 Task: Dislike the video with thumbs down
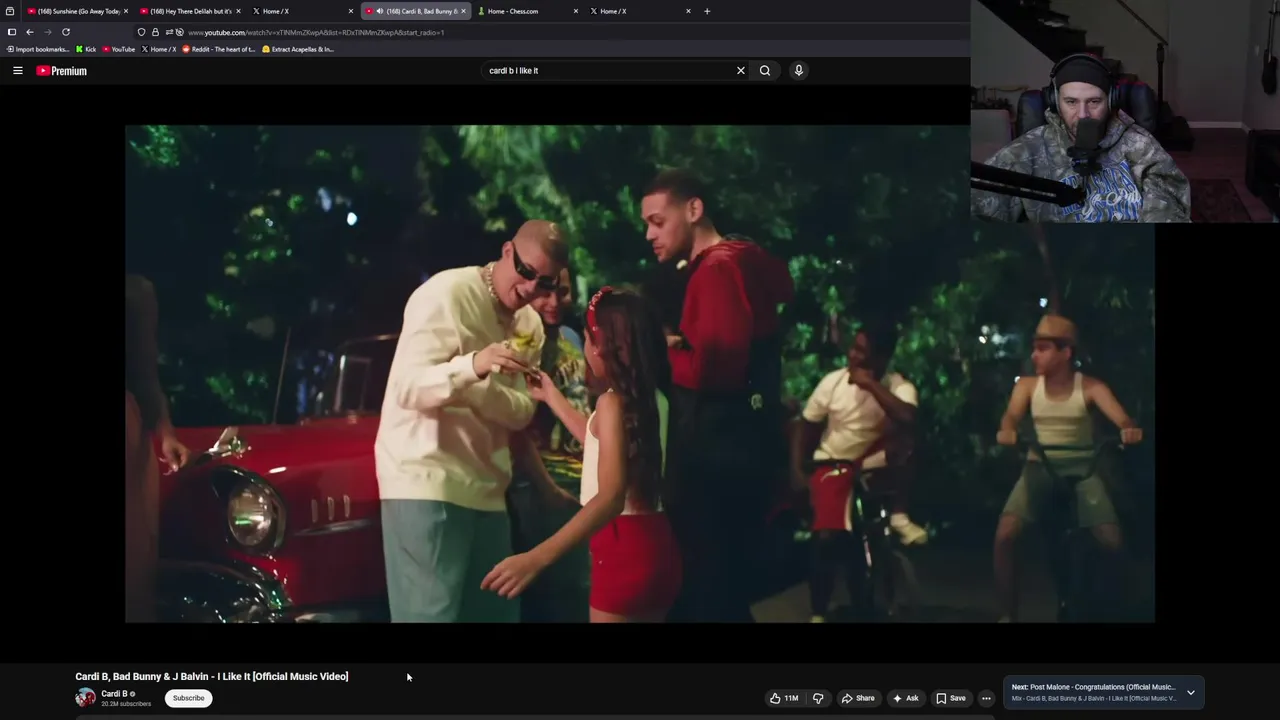click(x=818, y=698)
